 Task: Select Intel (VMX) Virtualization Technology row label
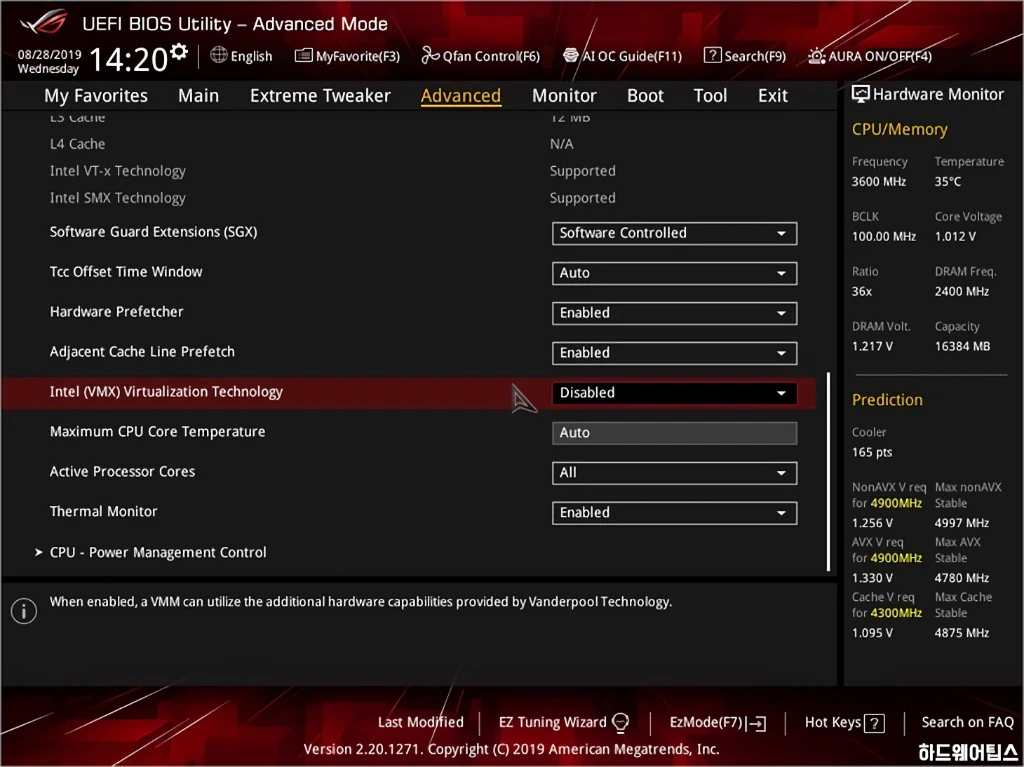(166, 391)
